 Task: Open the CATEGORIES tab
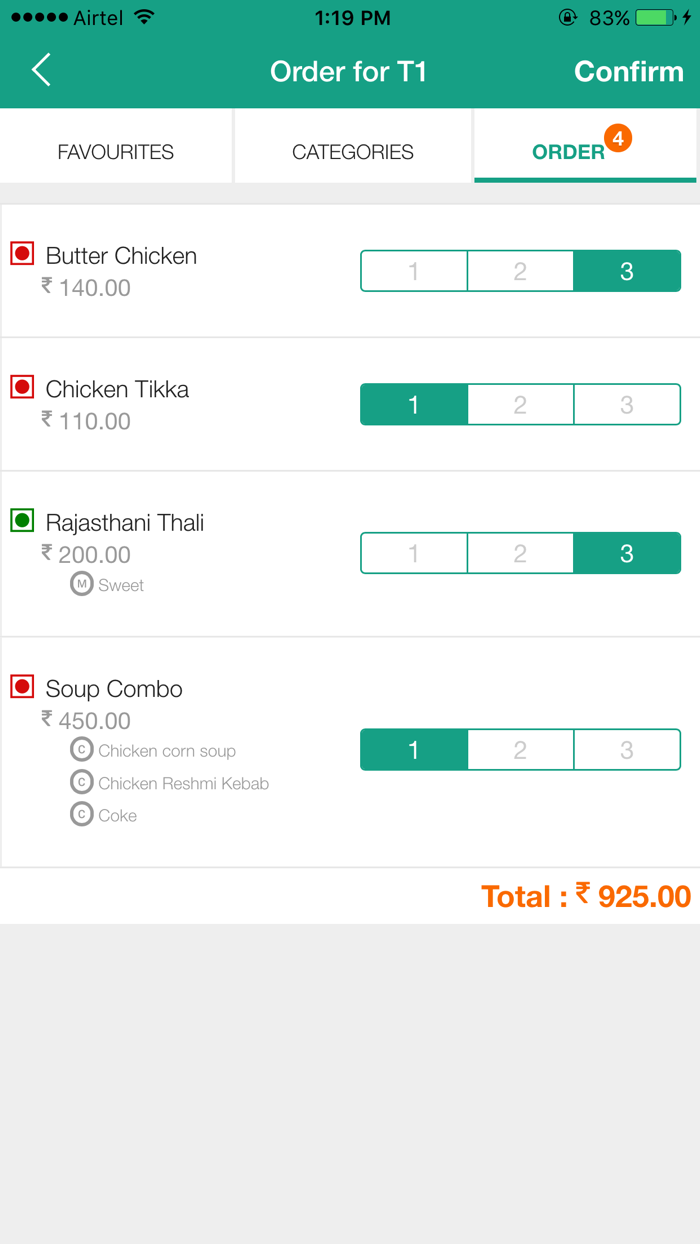click(352, 151)
